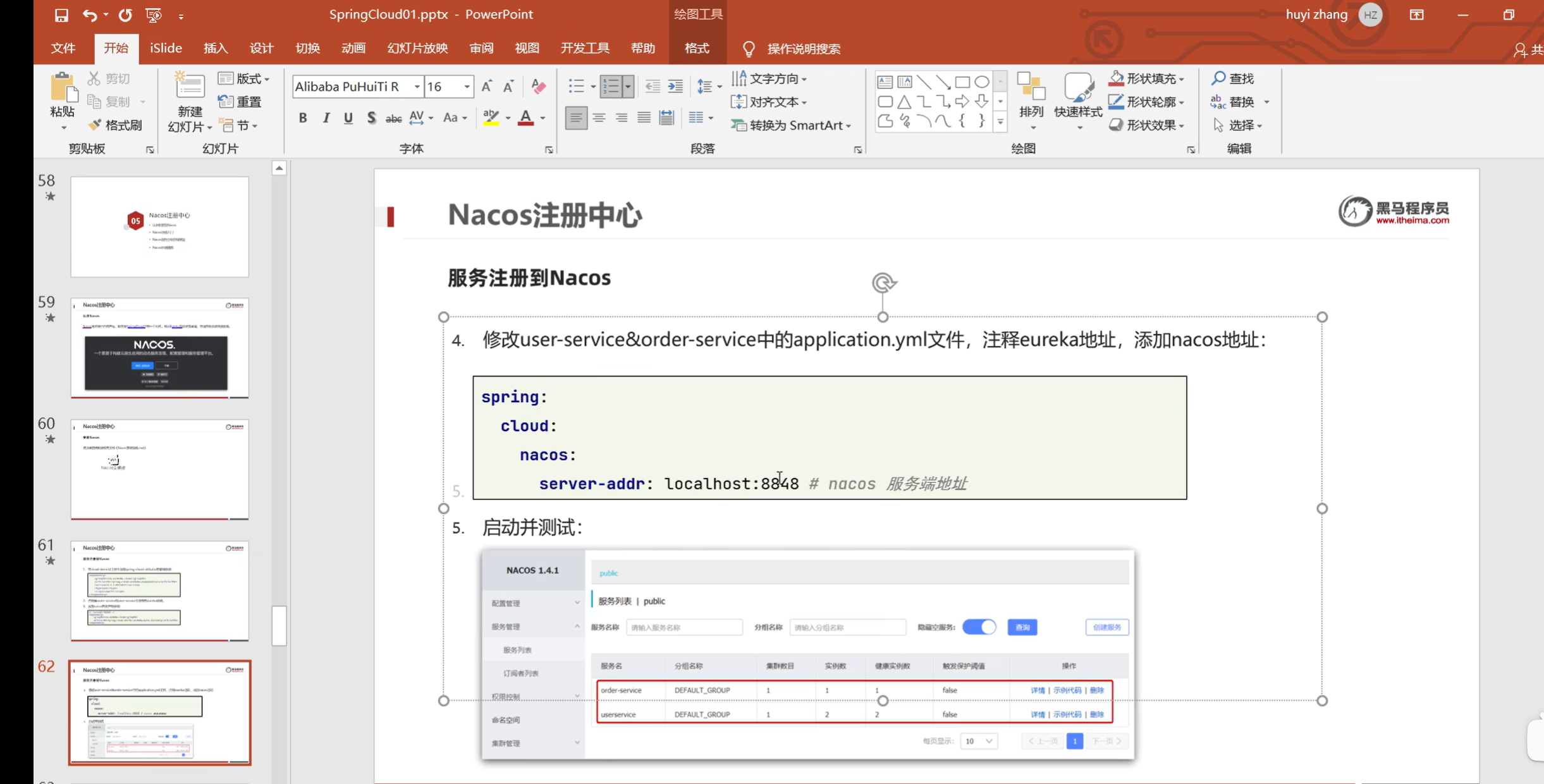1544x784 pixels.
Task: Toggle Bold formatting
Action: pos(303,118)
